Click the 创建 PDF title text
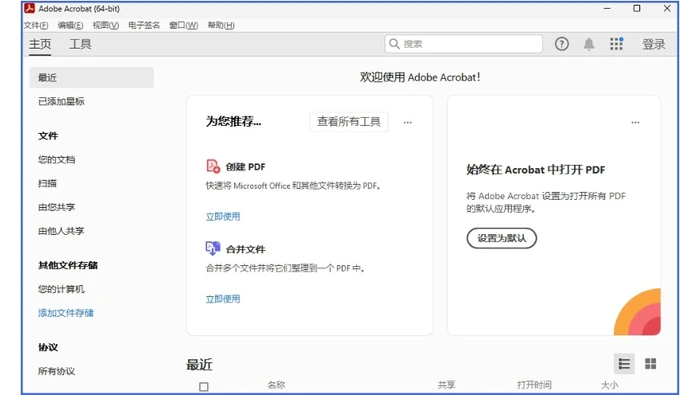 click(246, 167)
